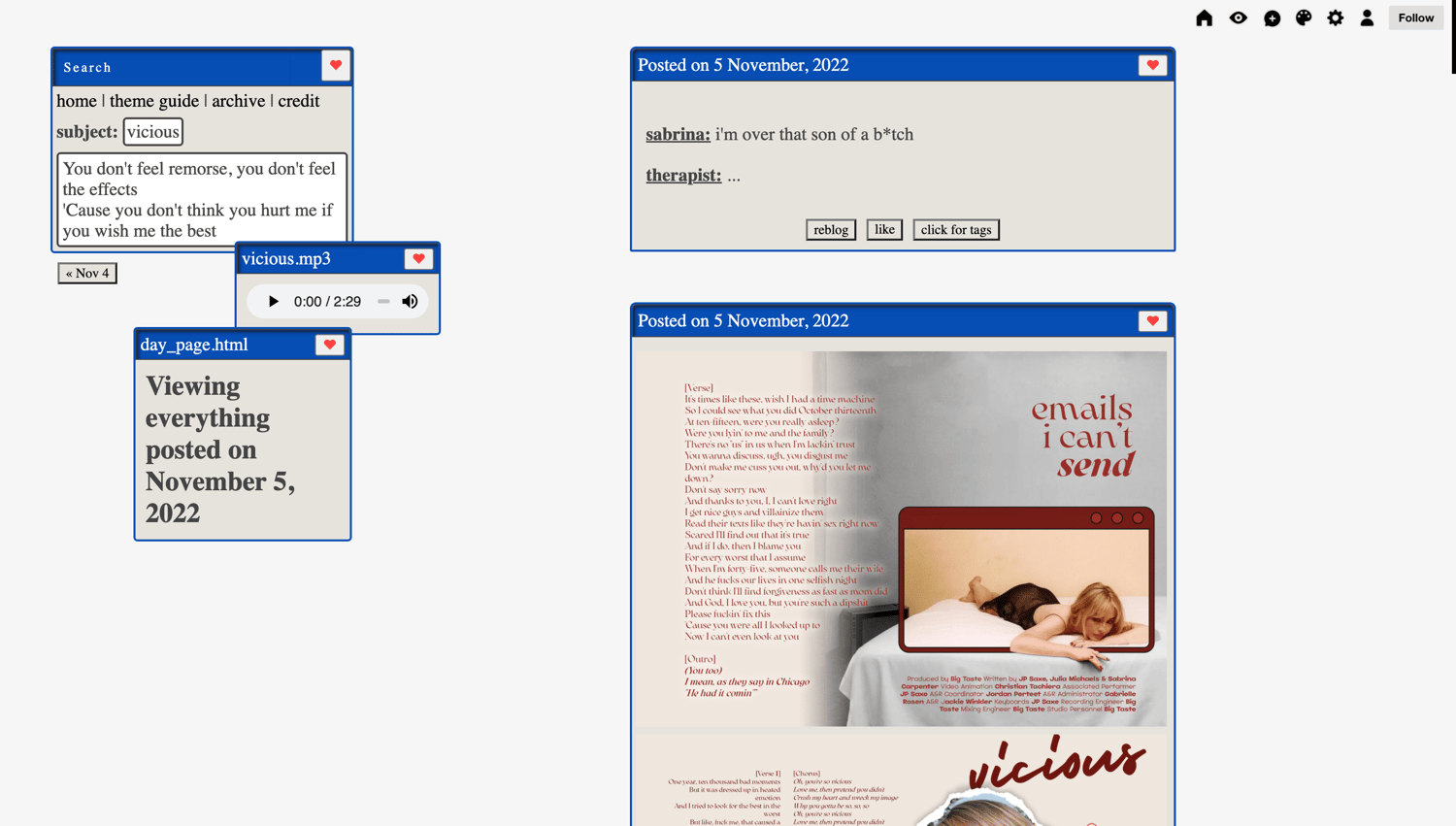The height and width of the screenshot is (826, 1456).
Task: Click the 'sabrina:' label
Action: point(678,134)
